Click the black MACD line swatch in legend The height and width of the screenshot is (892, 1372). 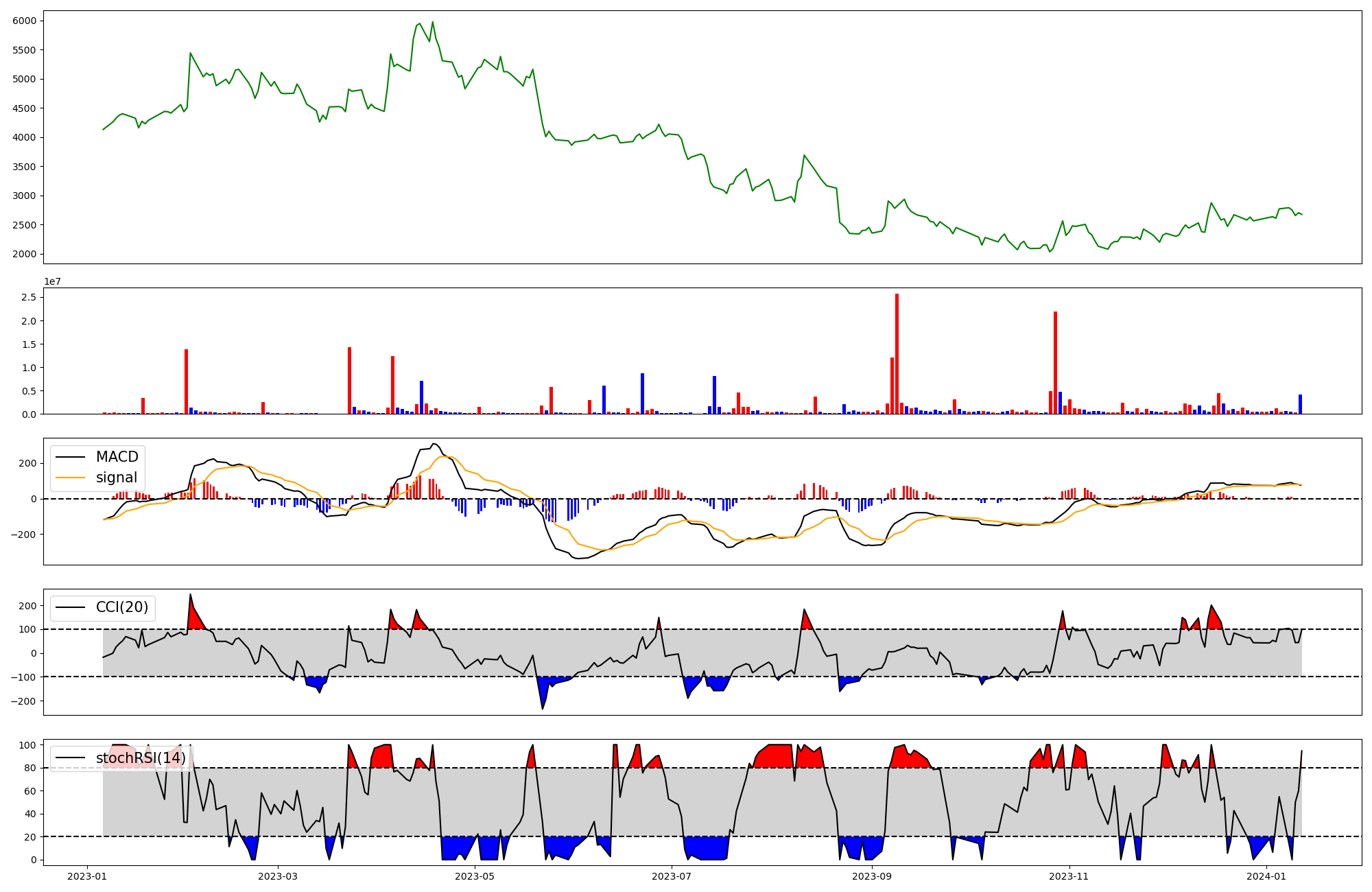(71, 457)
